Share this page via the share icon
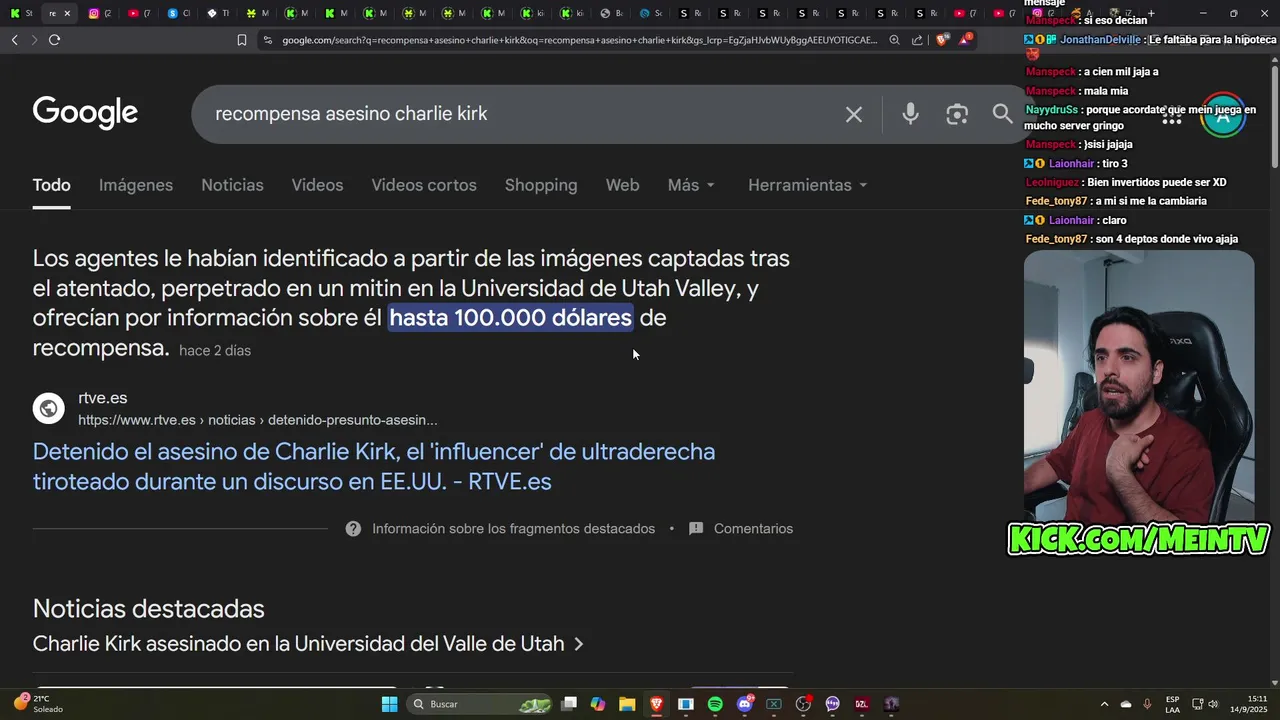Viewport: 1280px width, 720px height. 917,40
